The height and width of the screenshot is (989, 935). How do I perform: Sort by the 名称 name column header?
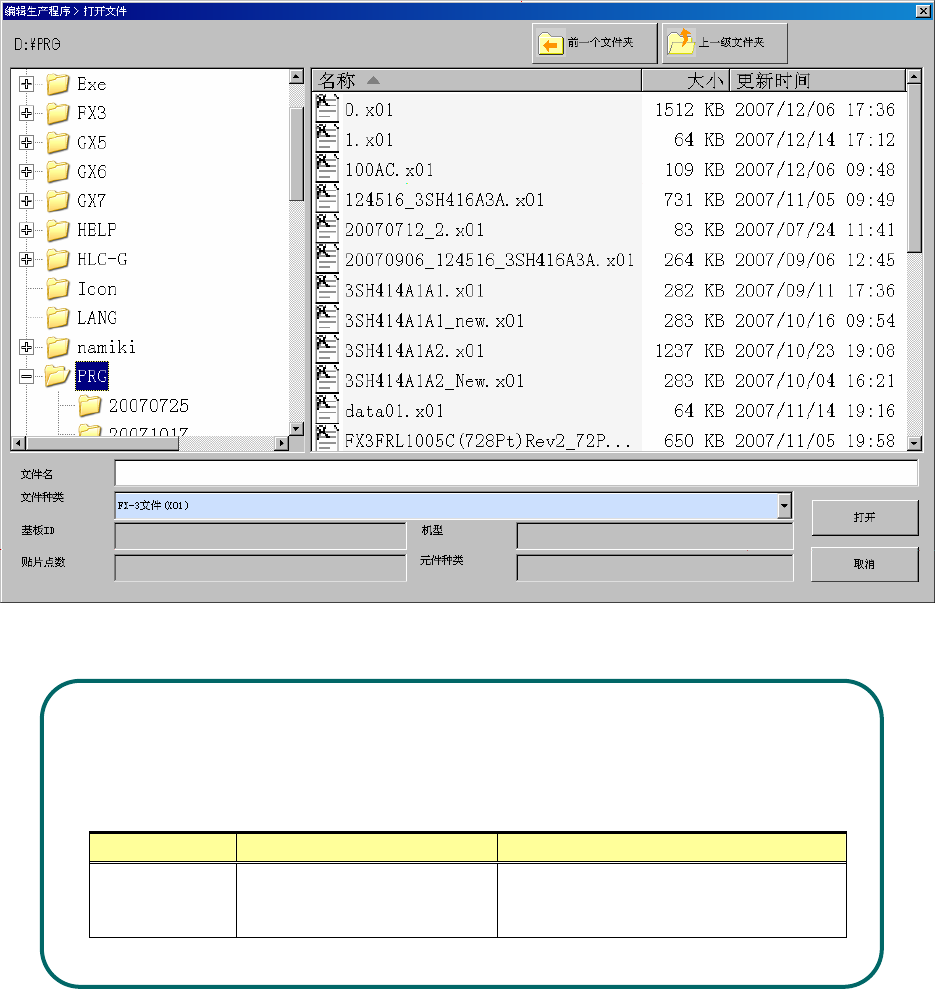pyautogui.click(x=477, y=81)
